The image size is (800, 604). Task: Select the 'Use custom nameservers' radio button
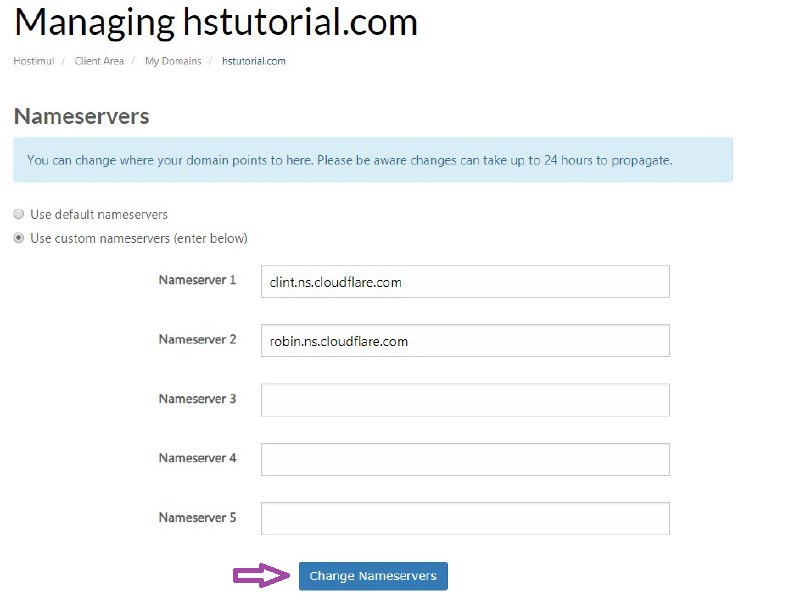19,239
